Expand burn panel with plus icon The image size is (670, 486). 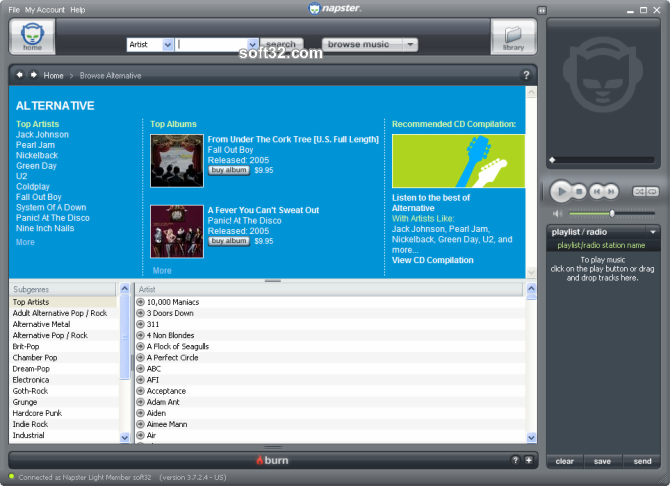tap(529, 460)
